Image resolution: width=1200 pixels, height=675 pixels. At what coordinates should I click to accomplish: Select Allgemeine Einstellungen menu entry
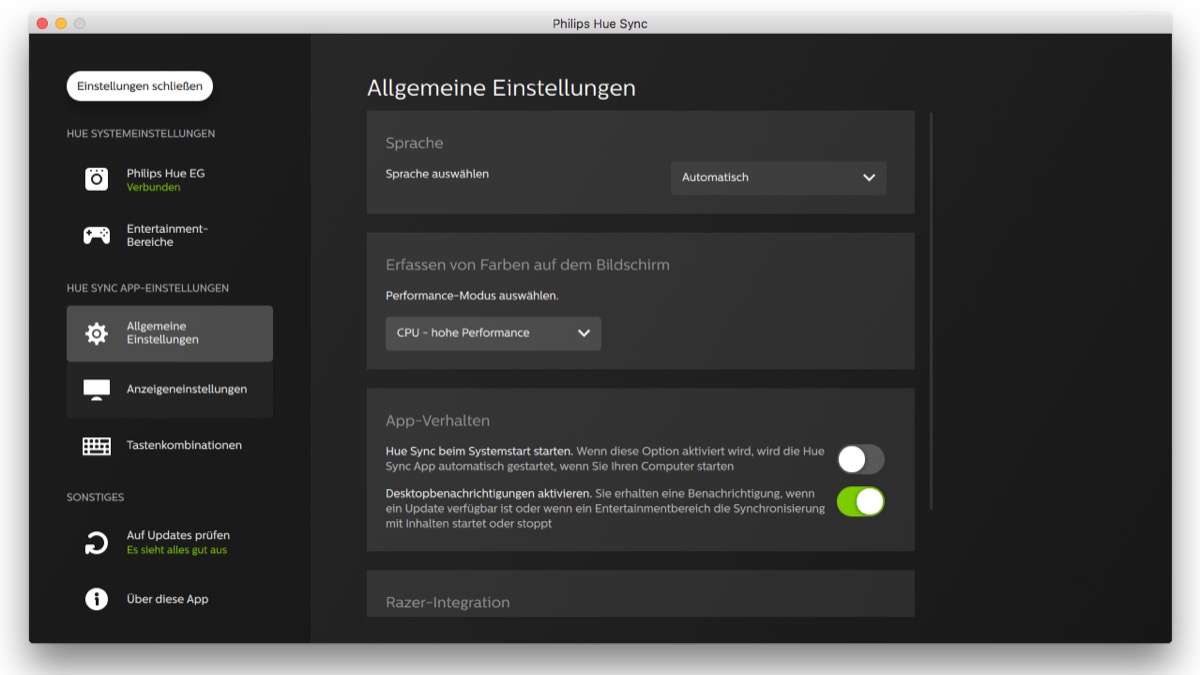click(169, 333)
